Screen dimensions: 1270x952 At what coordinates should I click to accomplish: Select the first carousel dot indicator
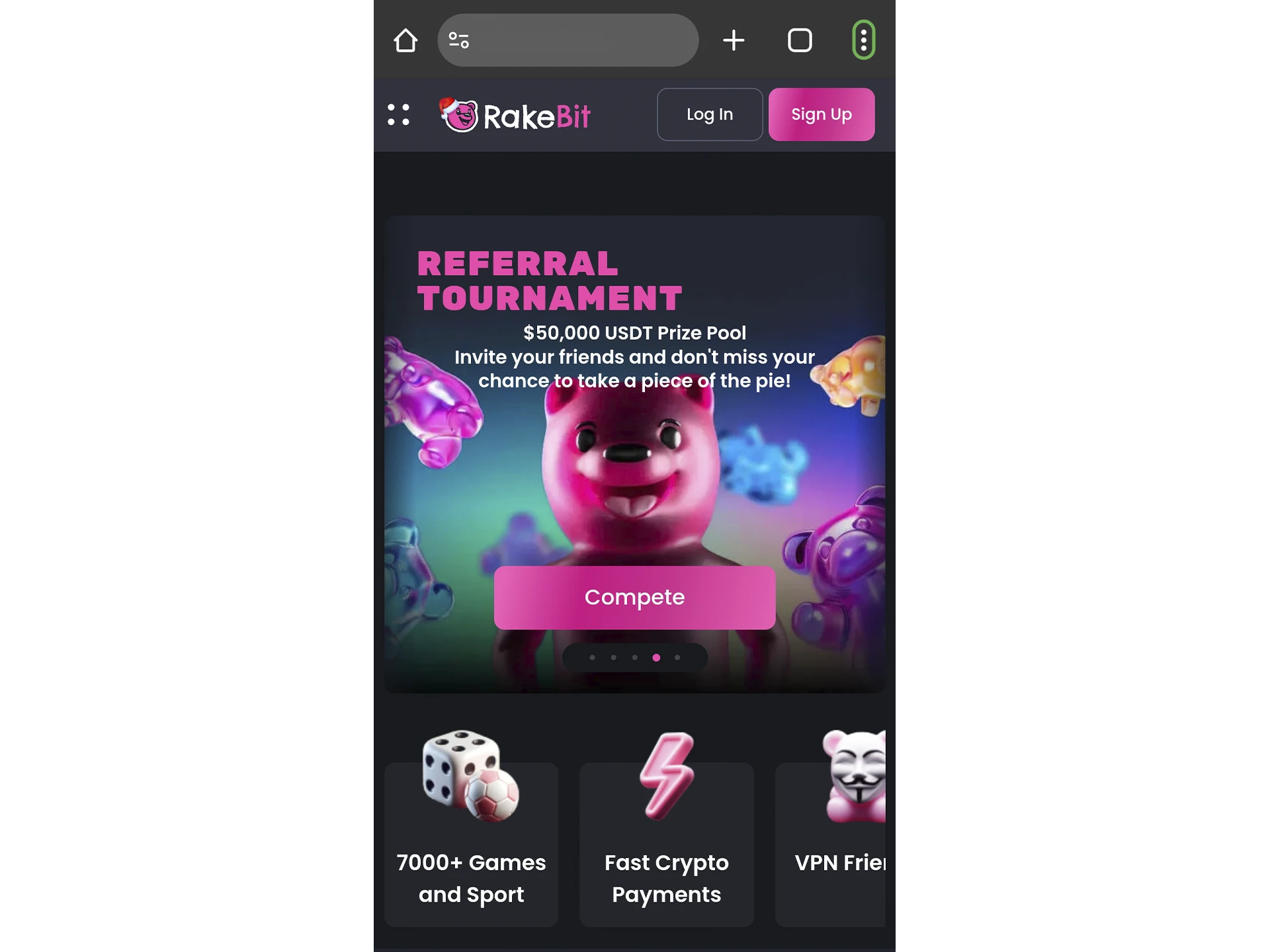pos(592,657)
